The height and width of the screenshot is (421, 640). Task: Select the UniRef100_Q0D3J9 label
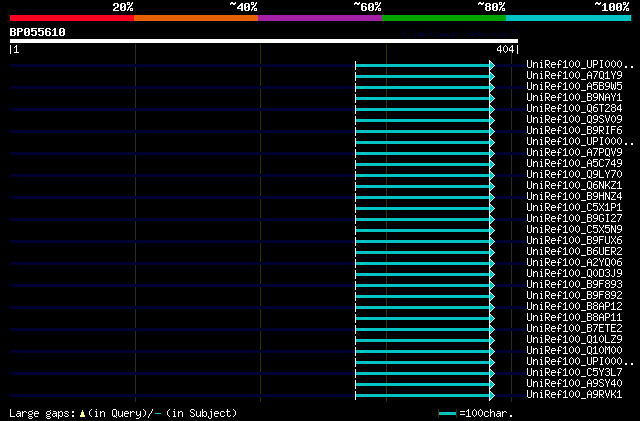coord(574,274)
